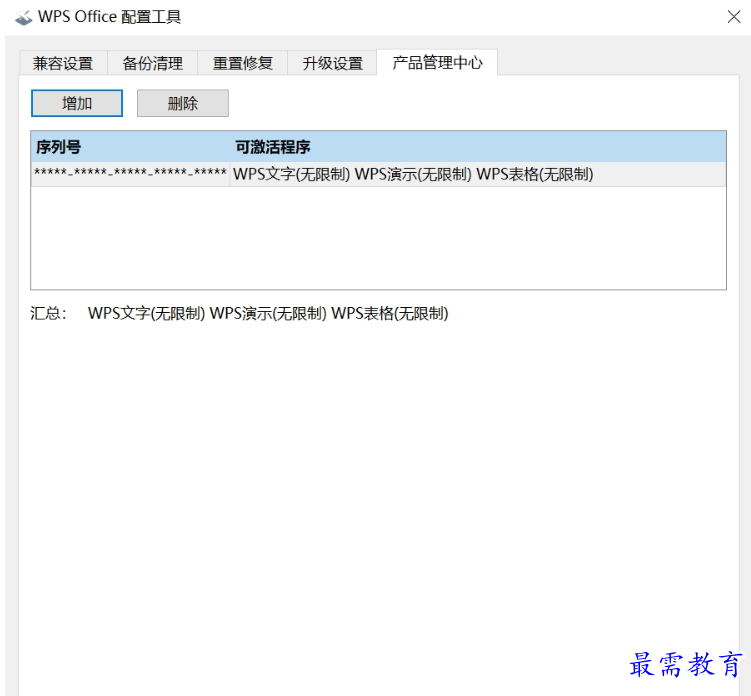Screen dimensions: 751x696
Task: Click the WPS Office app icon in title bar
Action: click(x=23, y=17)
